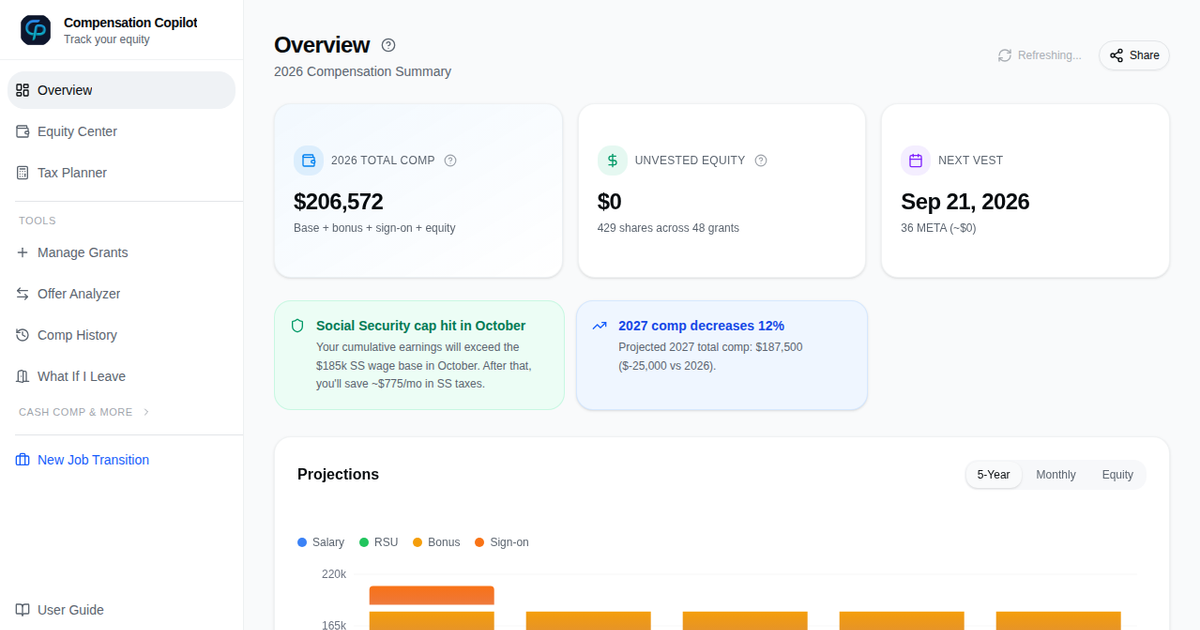Click the help icon next to Unvested Equity
The width and height of the screenshot is (1200, 630).
pos(761,160)
